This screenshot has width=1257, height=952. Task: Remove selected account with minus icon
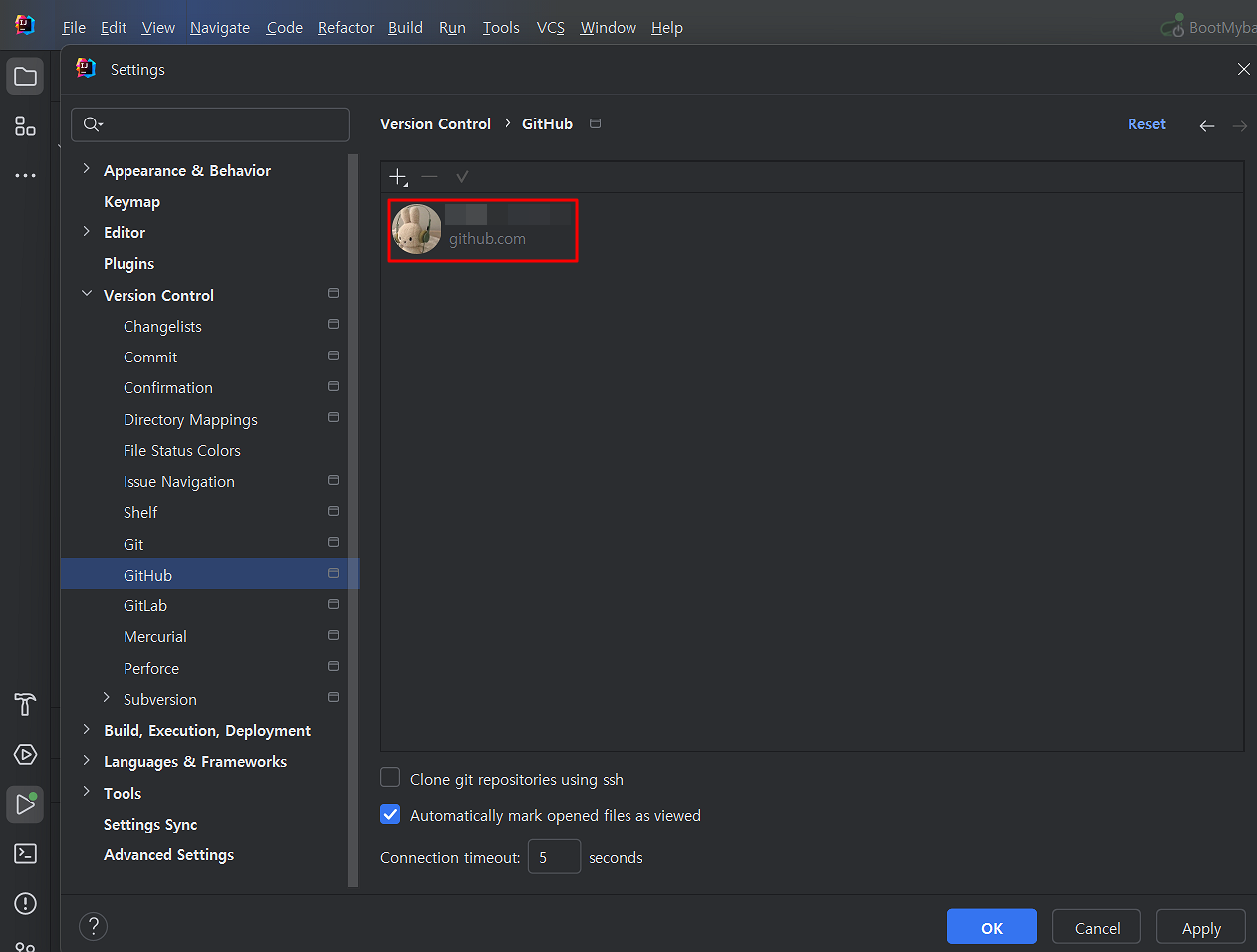pos(430,176)
